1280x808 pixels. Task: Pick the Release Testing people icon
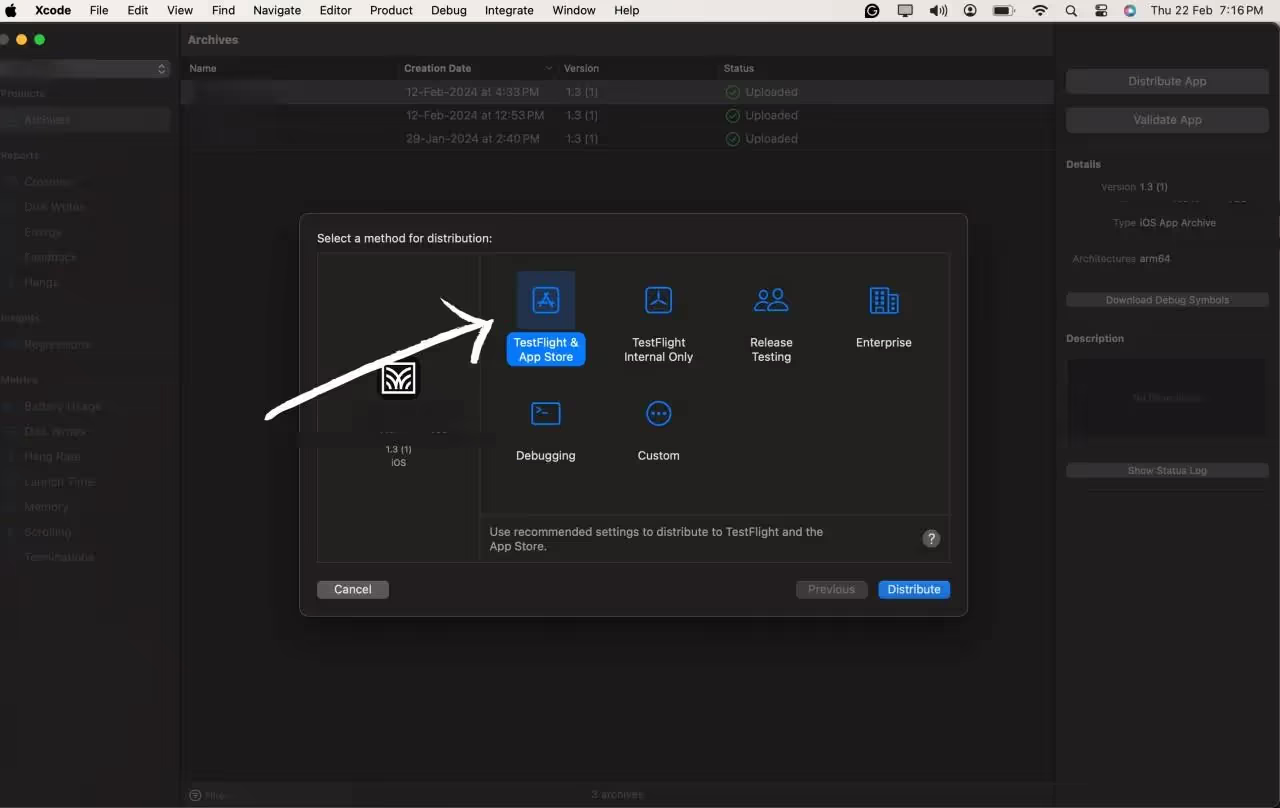tap(771, 300)
